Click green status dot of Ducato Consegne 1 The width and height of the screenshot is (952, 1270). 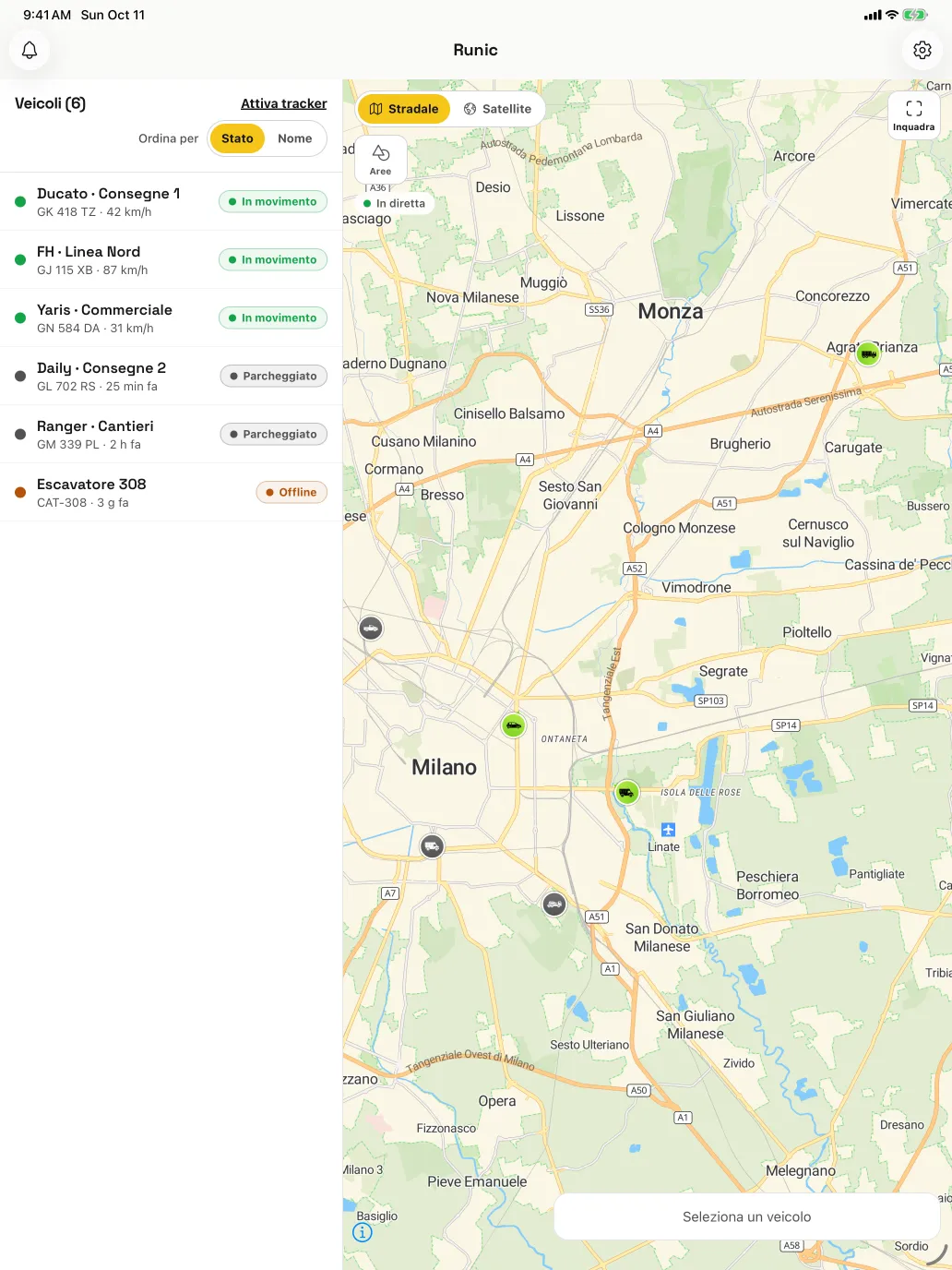tap(20, 201)
